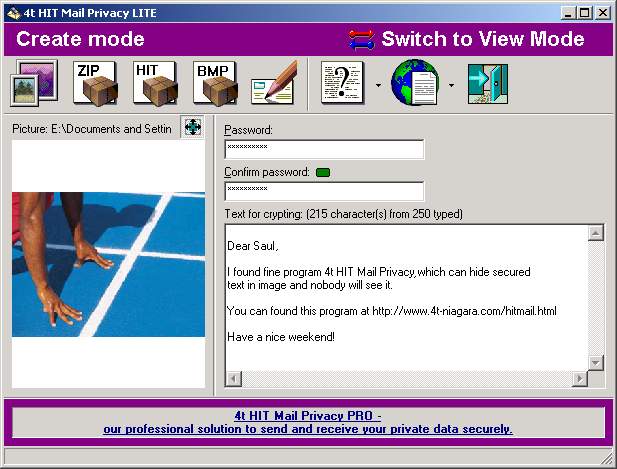Click the exit door icon
The image size is (617, 469).
point(488,84)
